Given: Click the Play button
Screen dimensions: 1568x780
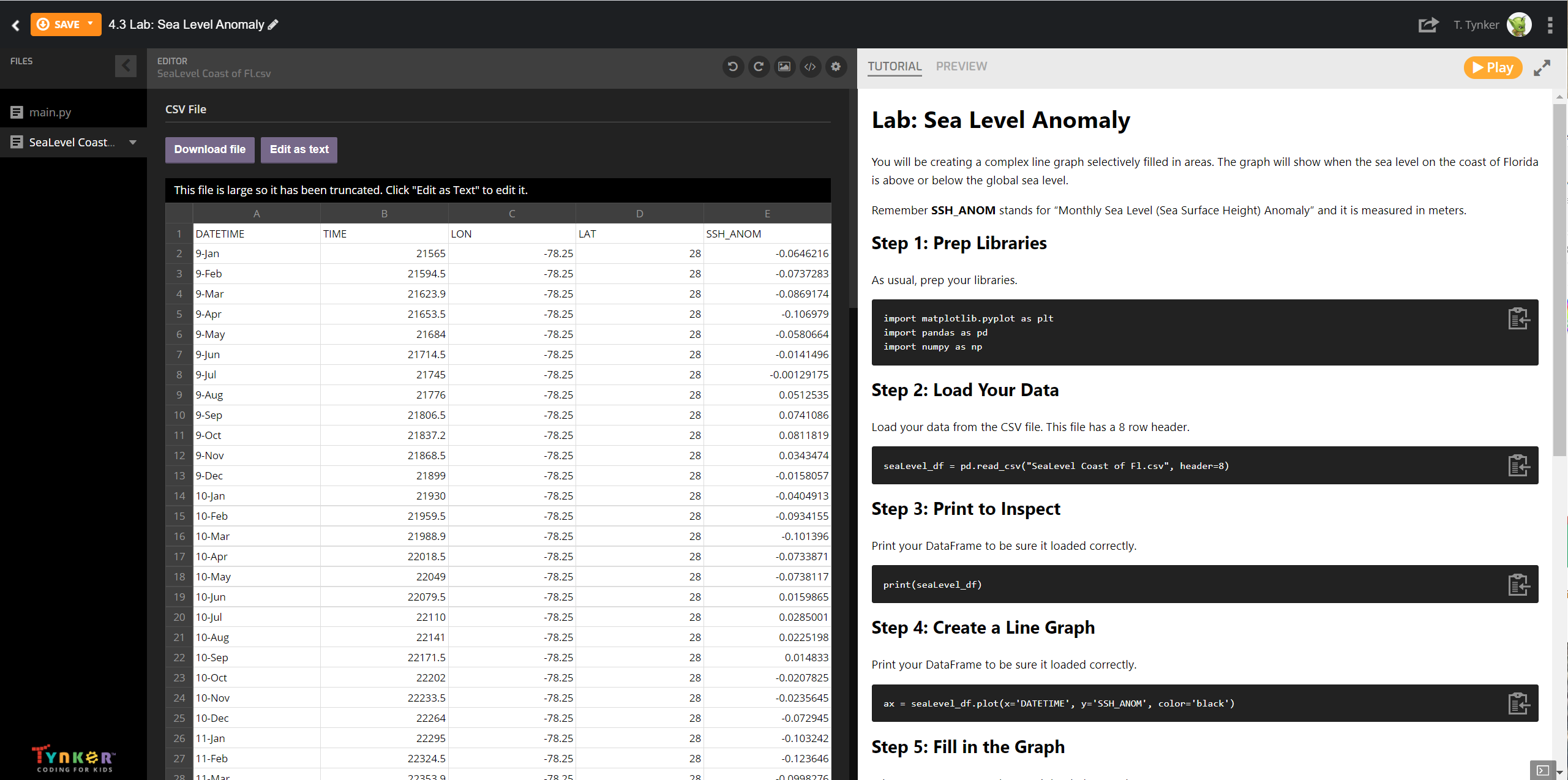Looking at the screenshot, I should click(x=1493, y=67).
